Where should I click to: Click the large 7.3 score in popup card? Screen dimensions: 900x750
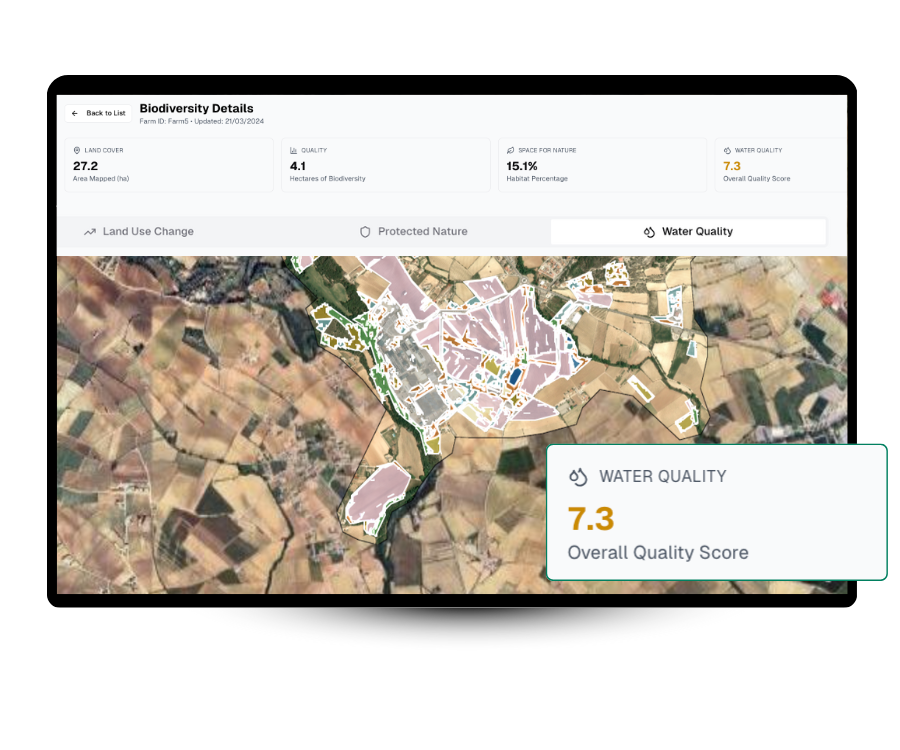591,519
